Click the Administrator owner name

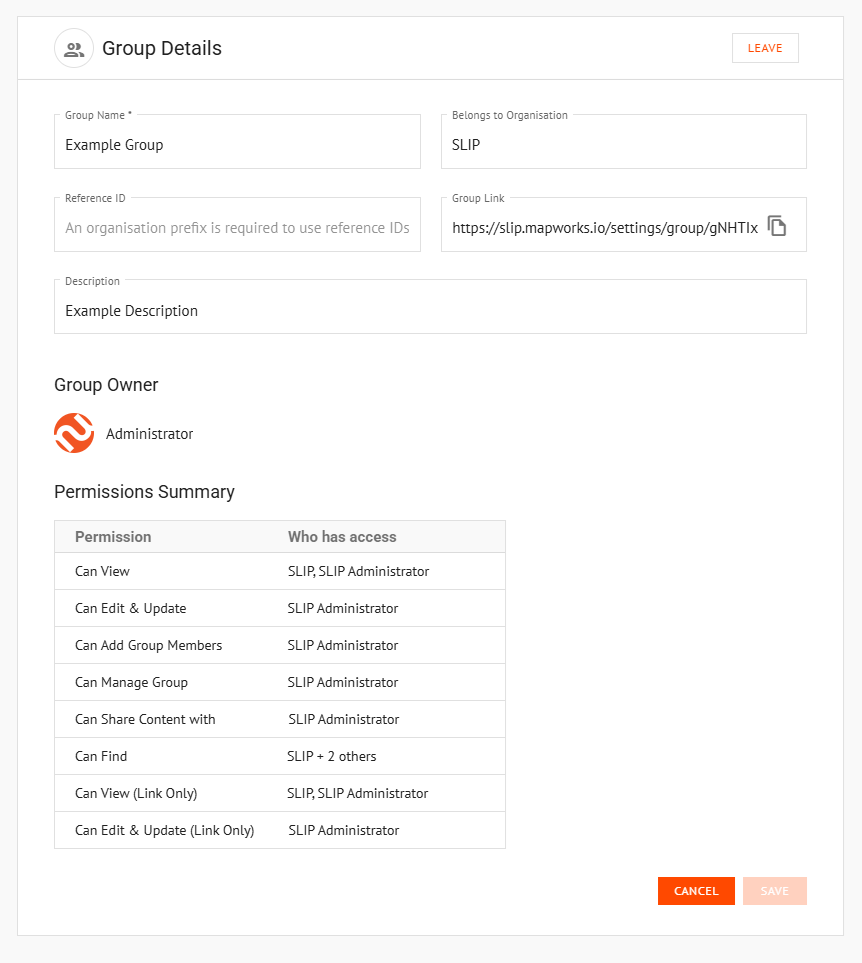coord(150,433)
